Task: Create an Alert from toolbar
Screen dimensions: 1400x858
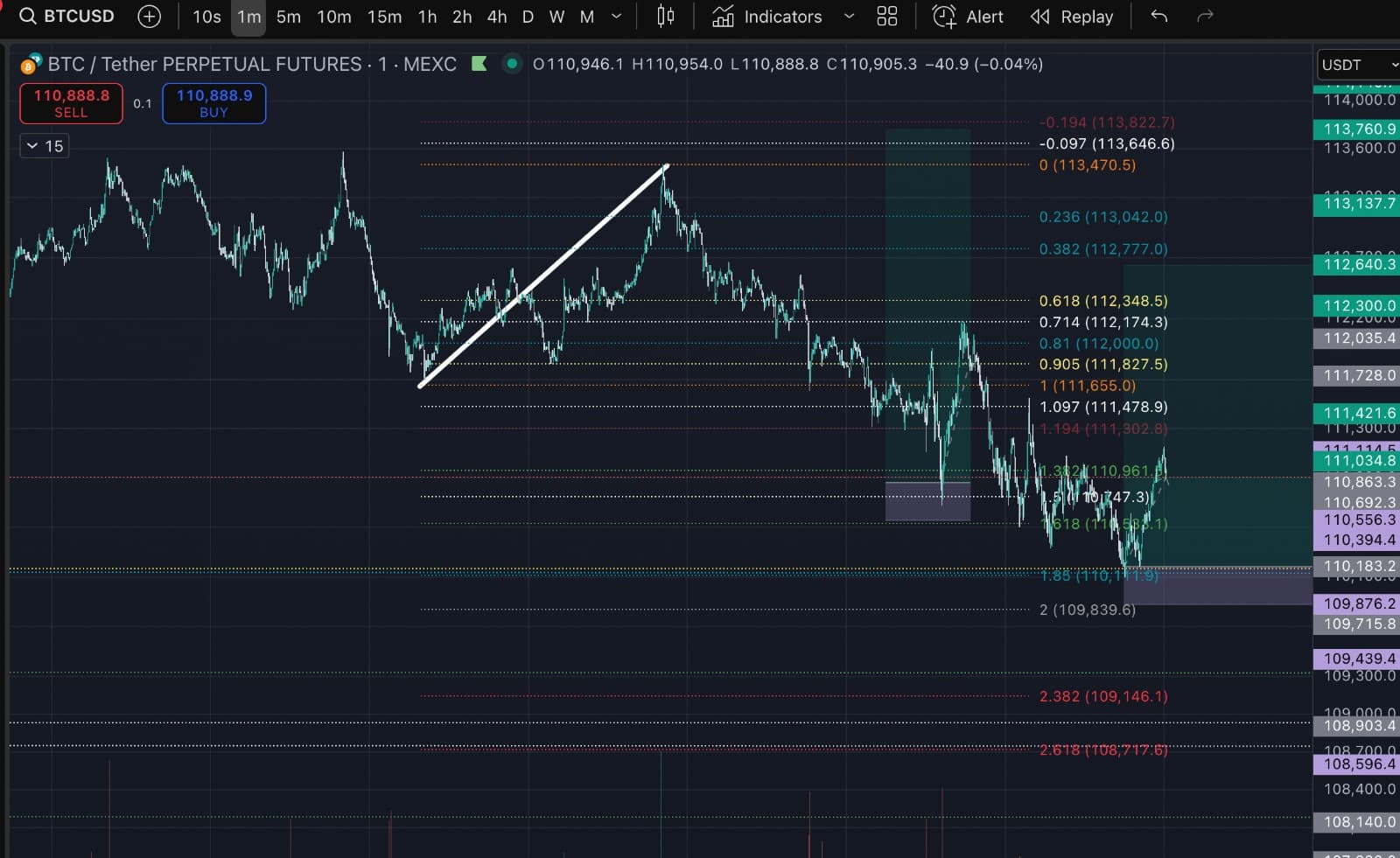Action: 968,17
